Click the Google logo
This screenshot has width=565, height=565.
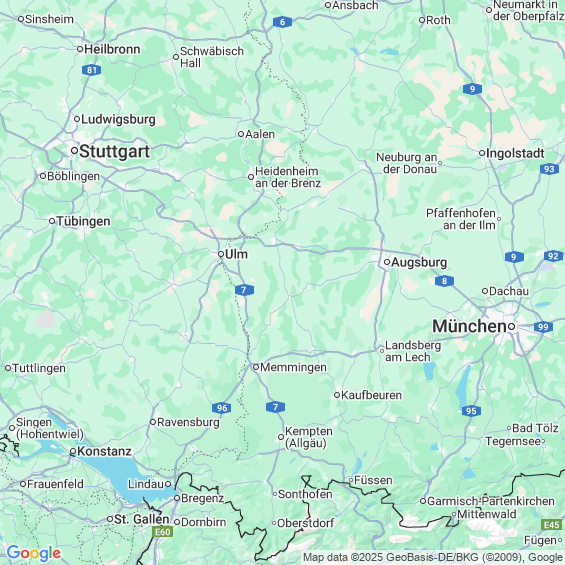[34, 553]
